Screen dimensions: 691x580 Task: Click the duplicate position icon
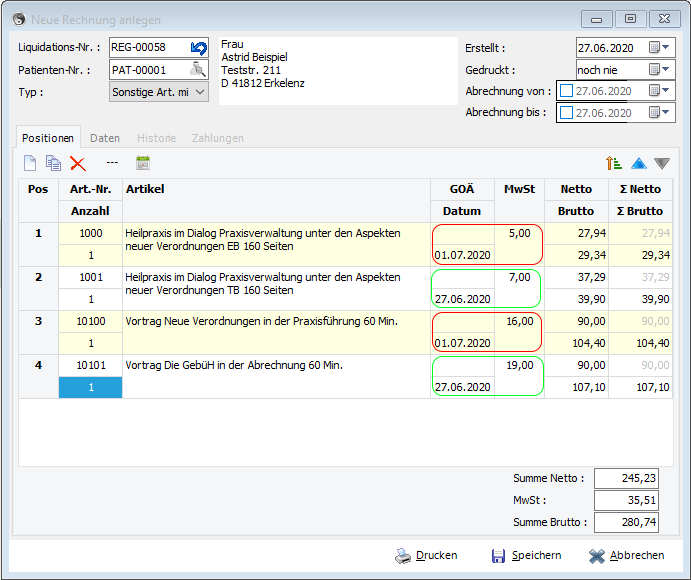click(53, 163)
